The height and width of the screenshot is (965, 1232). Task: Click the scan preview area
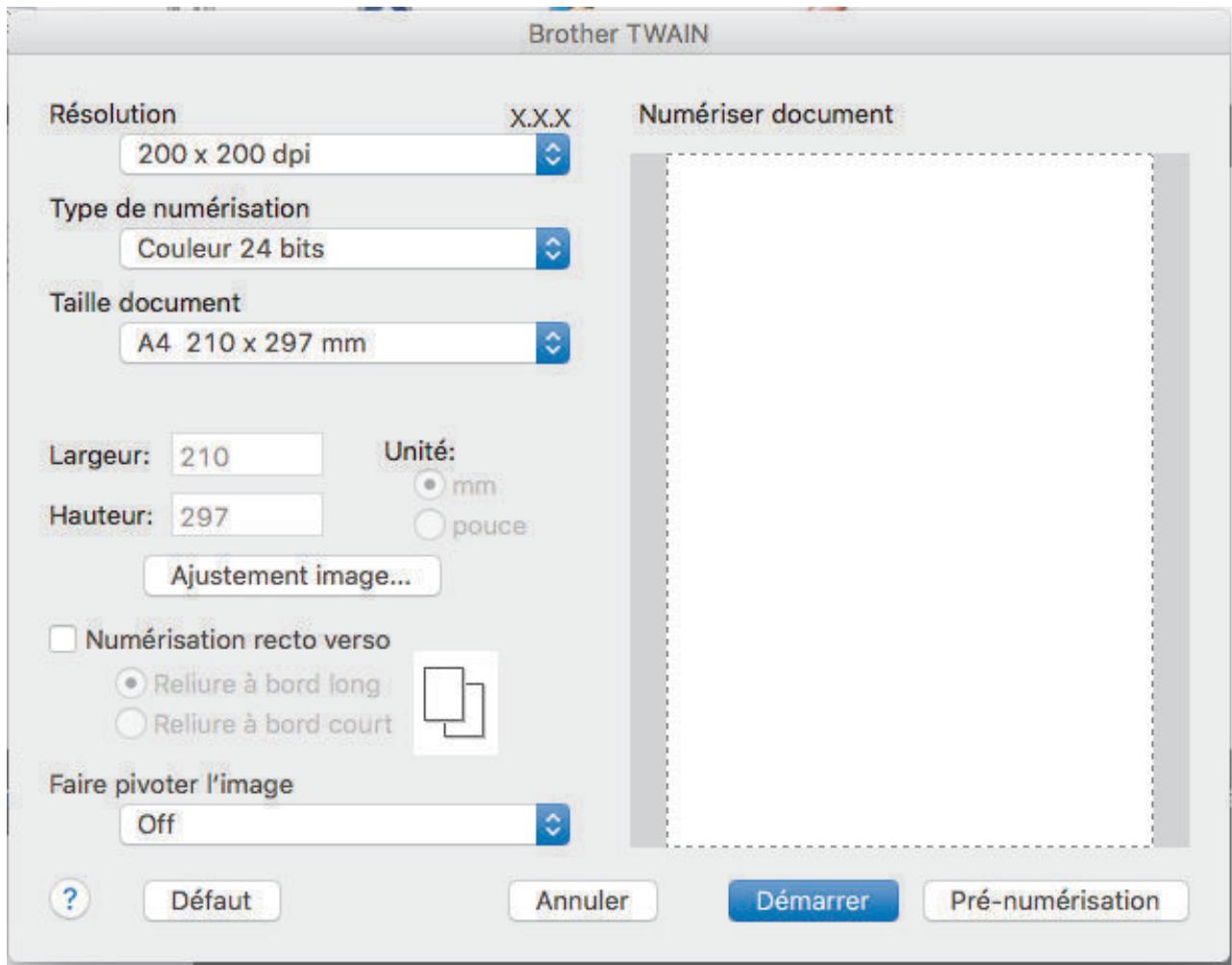(910, 500)
